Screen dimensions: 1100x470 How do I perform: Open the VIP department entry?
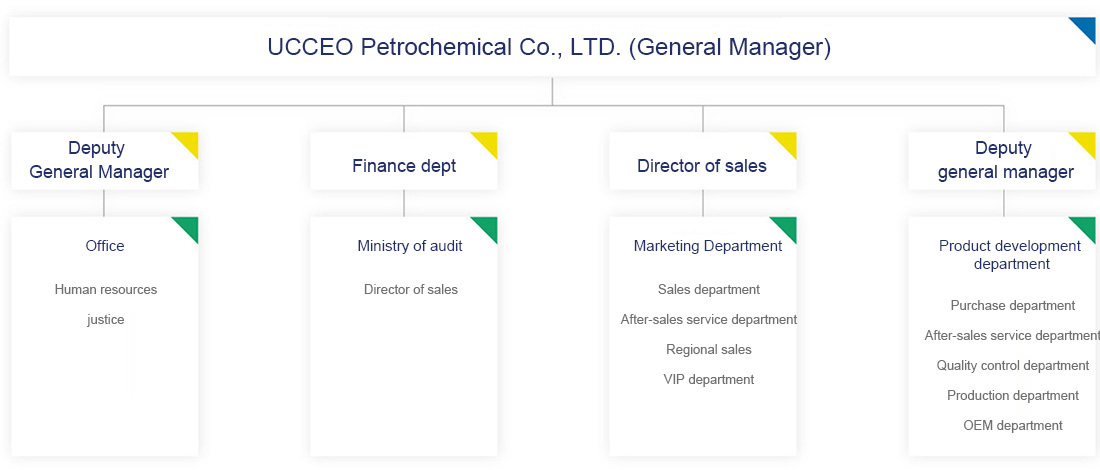709,379
